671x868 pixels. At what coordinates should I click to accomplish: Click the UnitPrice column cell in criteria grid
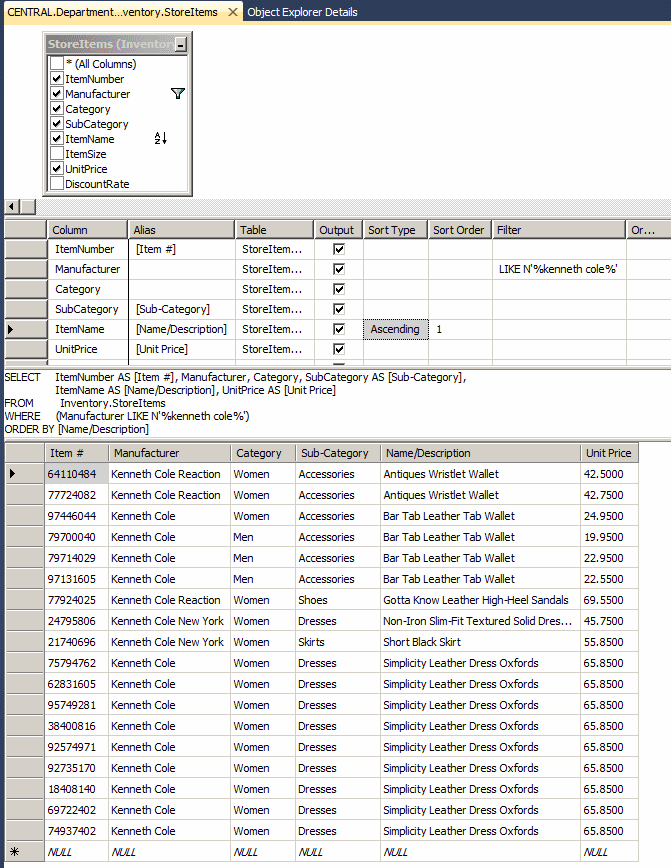point(87,349)
